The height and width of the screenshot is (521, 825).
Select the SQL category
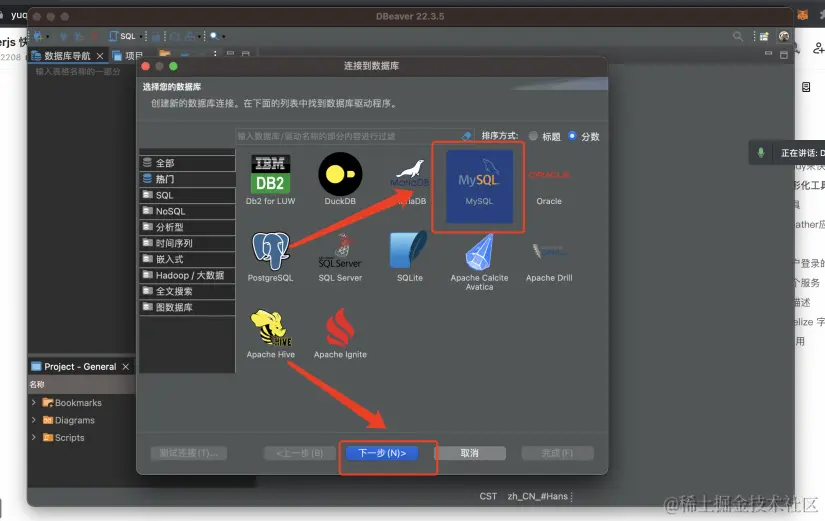click(187, 195)
